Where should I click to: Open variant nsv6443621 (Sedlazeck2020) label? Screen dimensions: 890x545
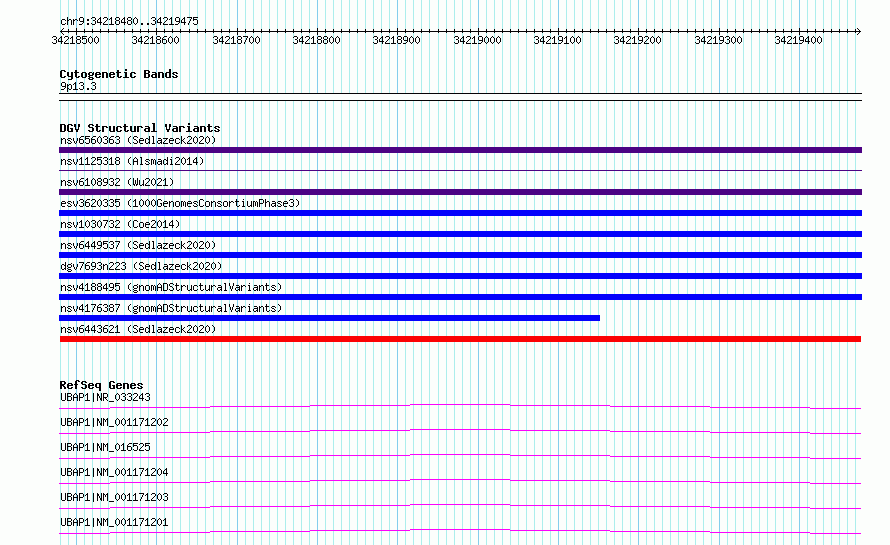(x=138, y=329)
